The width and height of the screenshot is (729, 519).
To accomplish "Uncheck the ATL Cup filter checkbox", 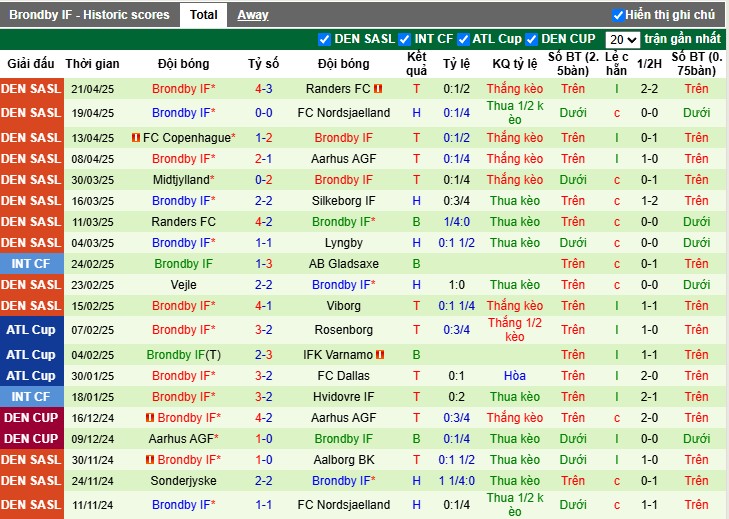I will pyautogui.click(x=463, y=40).
